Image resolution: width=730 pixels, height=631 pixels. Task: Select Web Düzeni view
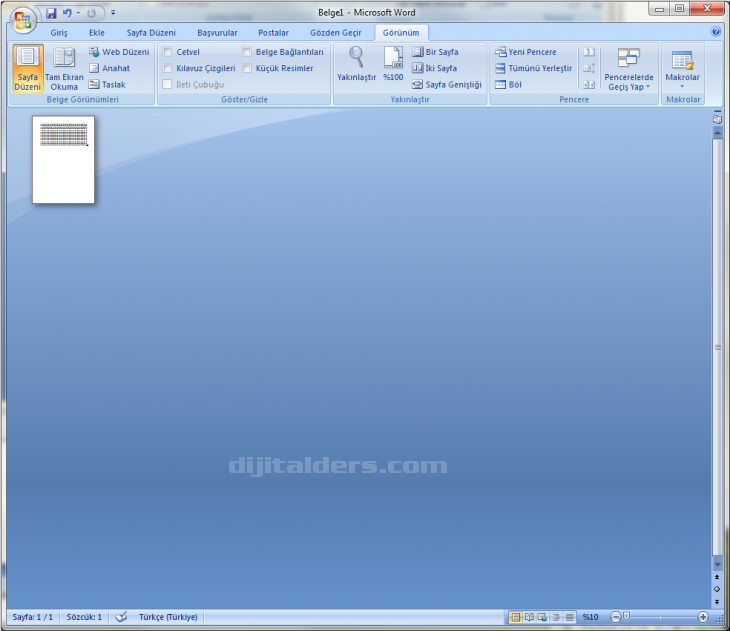(119, 52)
